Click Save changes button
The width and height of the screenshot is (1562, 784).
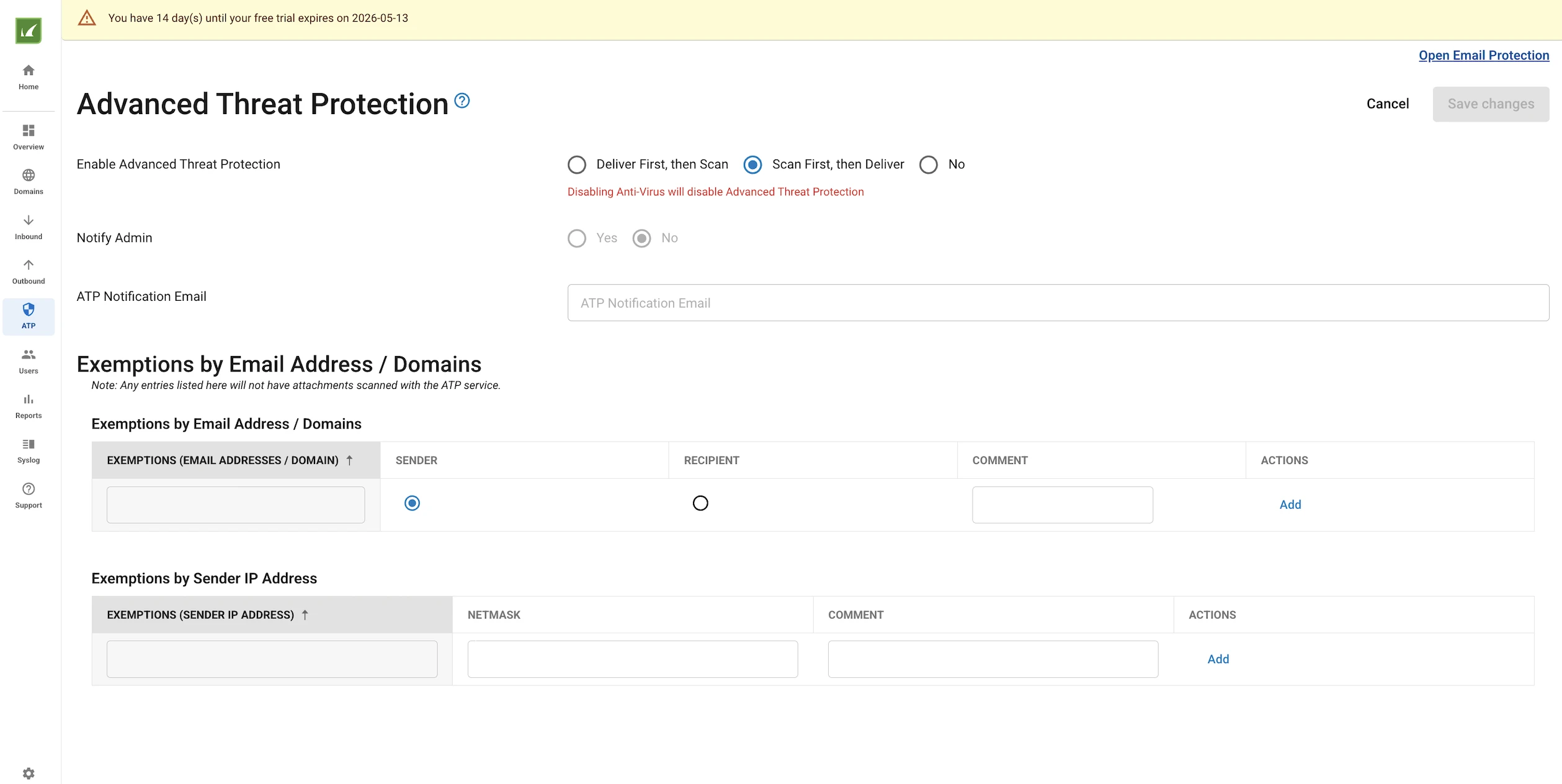(x=1491, y=104)
